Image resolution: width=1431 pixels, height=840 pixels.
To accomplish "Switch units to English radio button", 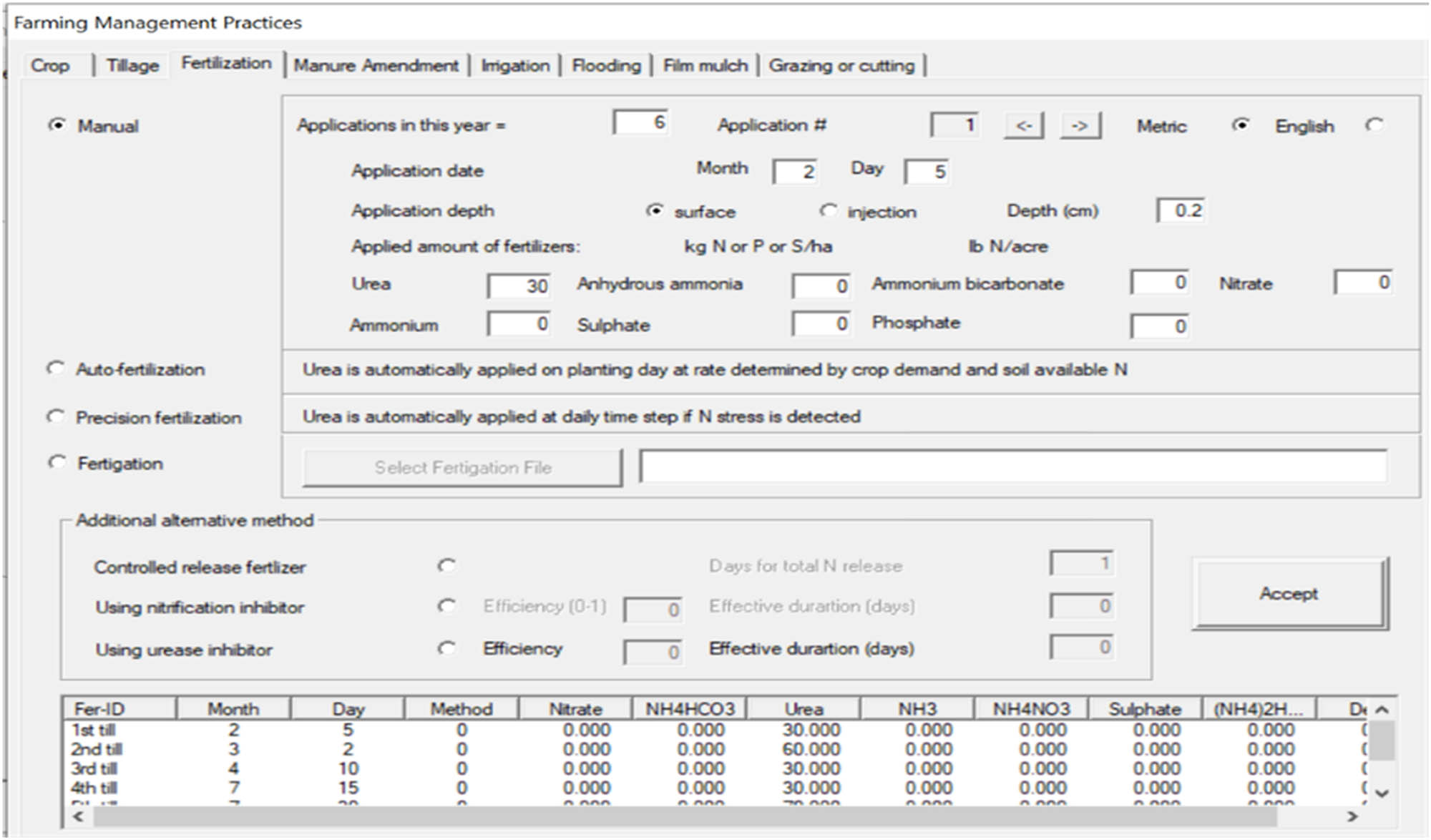I will click(x=1374, y=125).
